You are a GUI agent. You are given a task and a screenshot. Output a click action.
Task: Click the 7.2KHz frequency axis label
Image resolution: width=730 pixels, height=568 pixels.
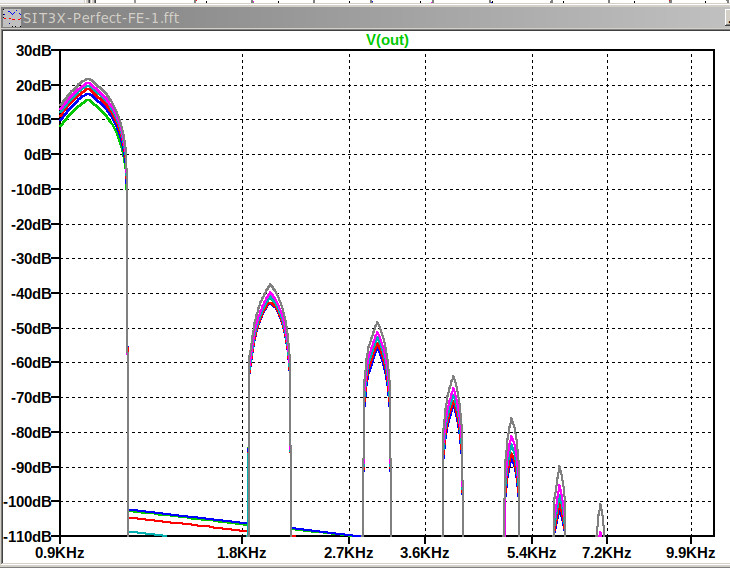click(607, 553)
